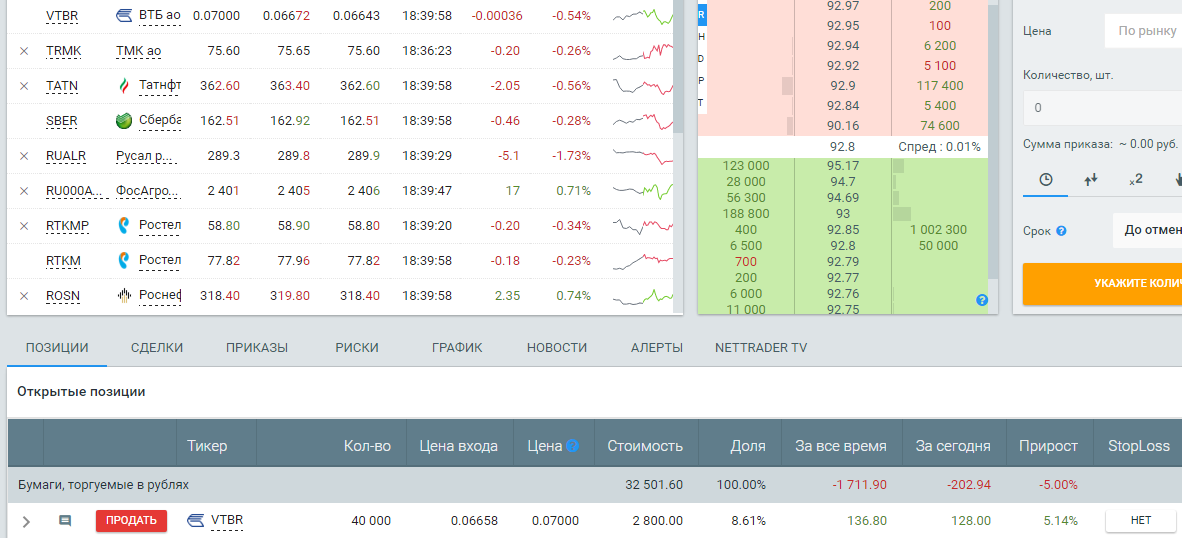Open the ROSN ticker link
The image size is (1182, 538).
coord(63,297)
